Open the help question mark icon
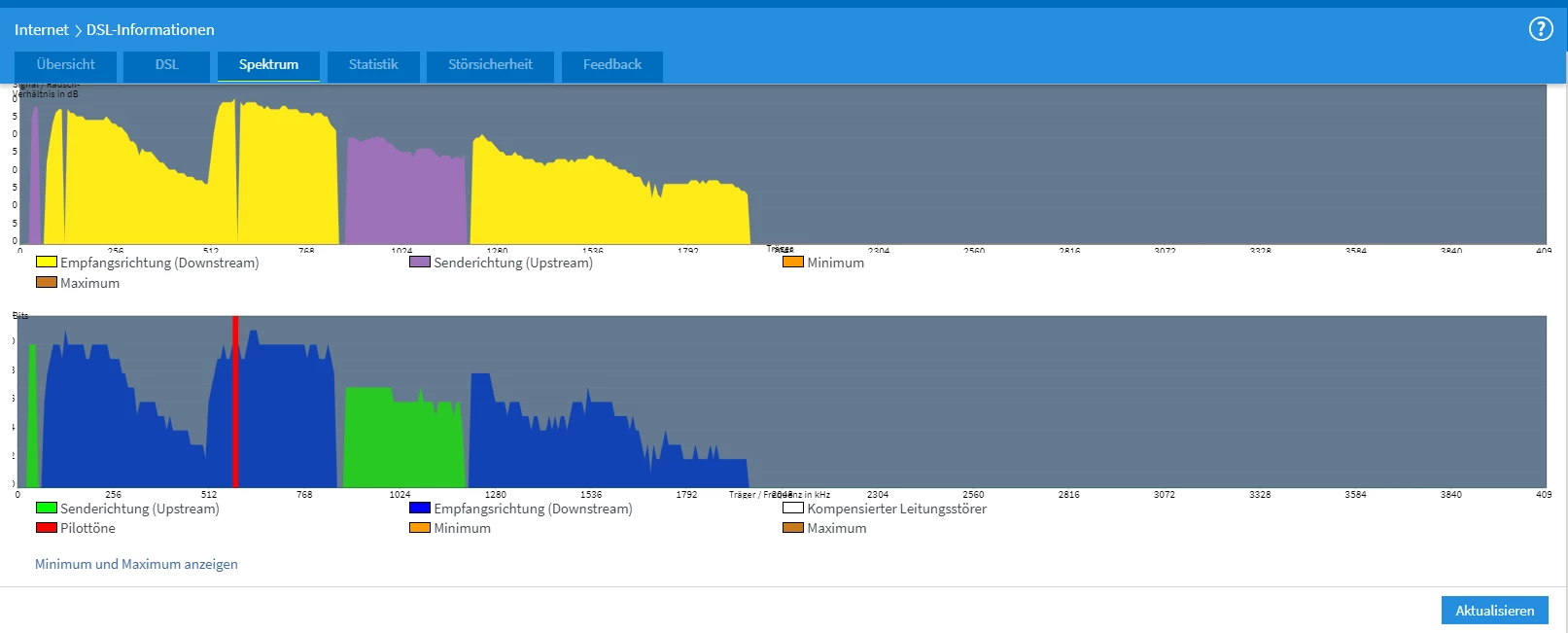Screen dimensions: 1568x633 point(1540,29)
